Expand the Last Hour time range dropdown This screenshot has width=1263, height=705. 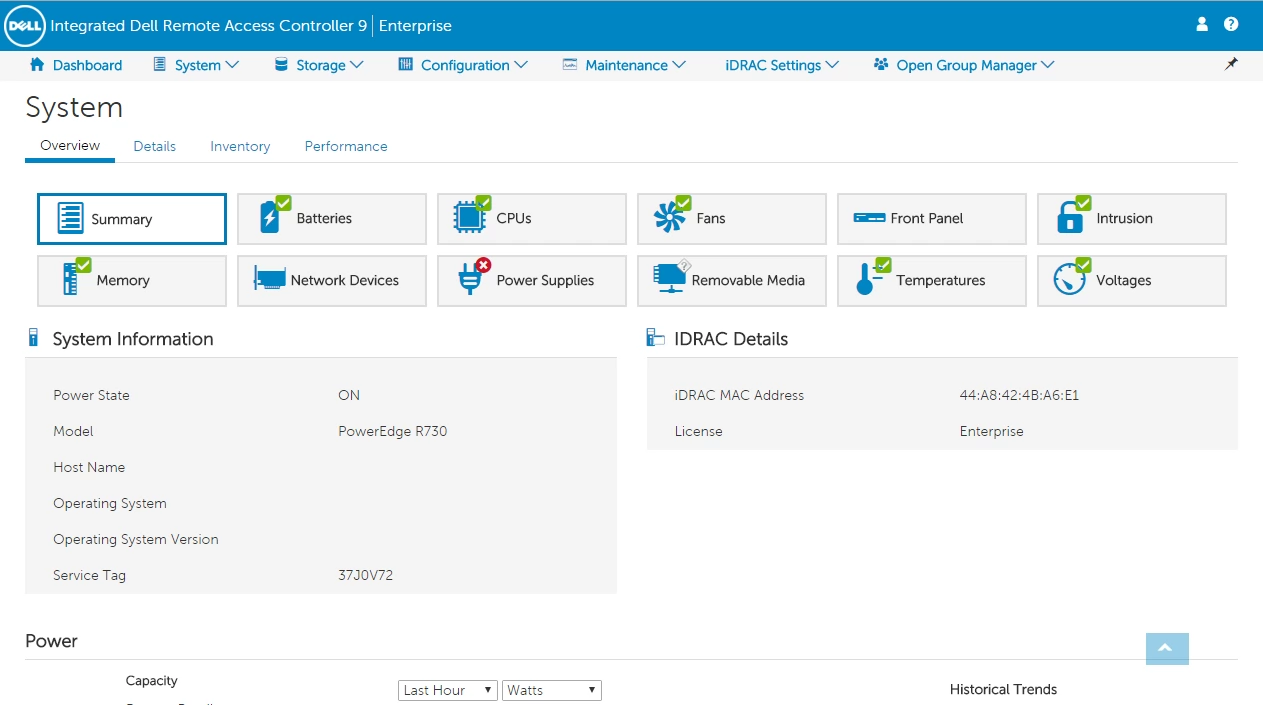448,690
